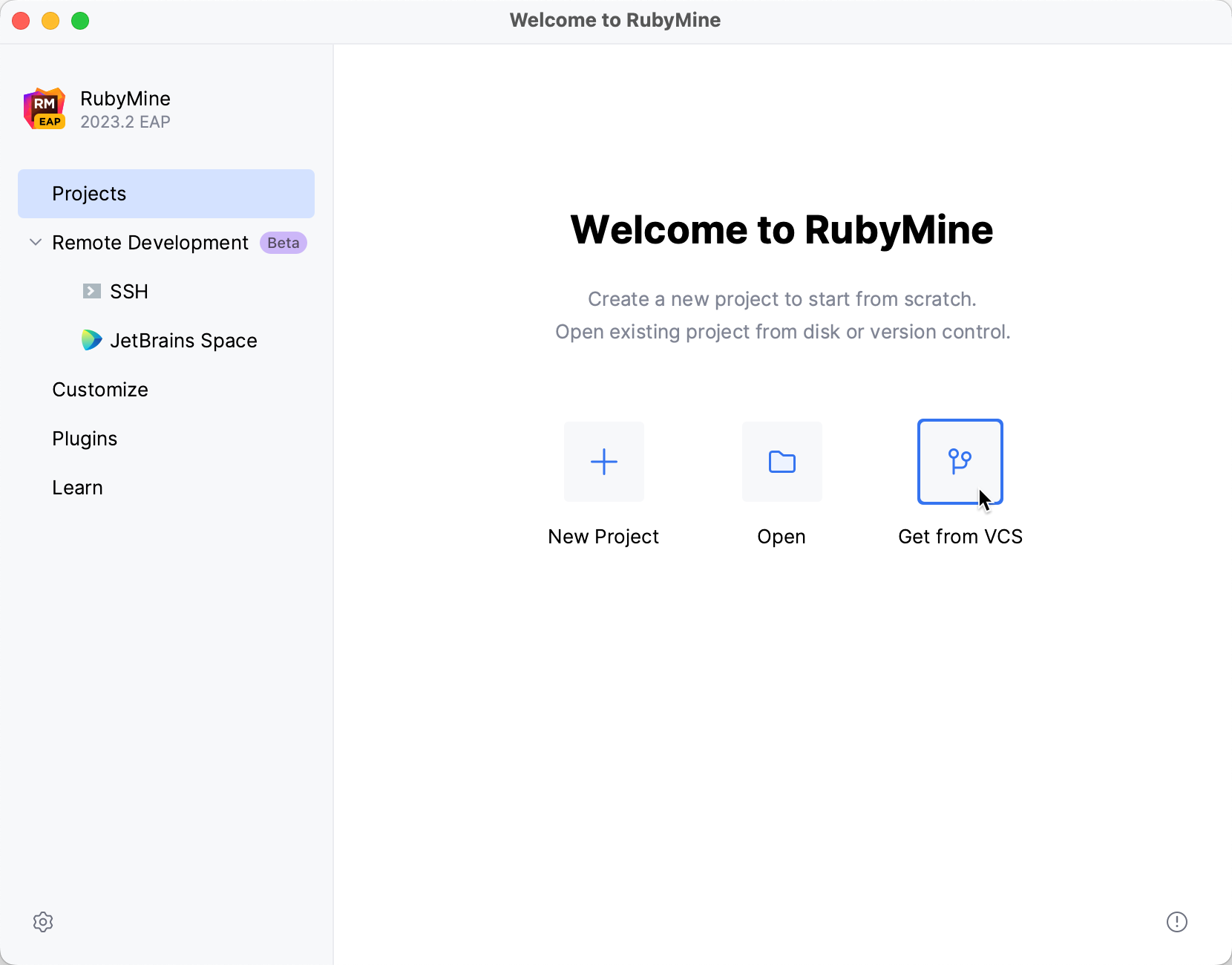
Task: Open the Customize section
Action: click(99, 389)
